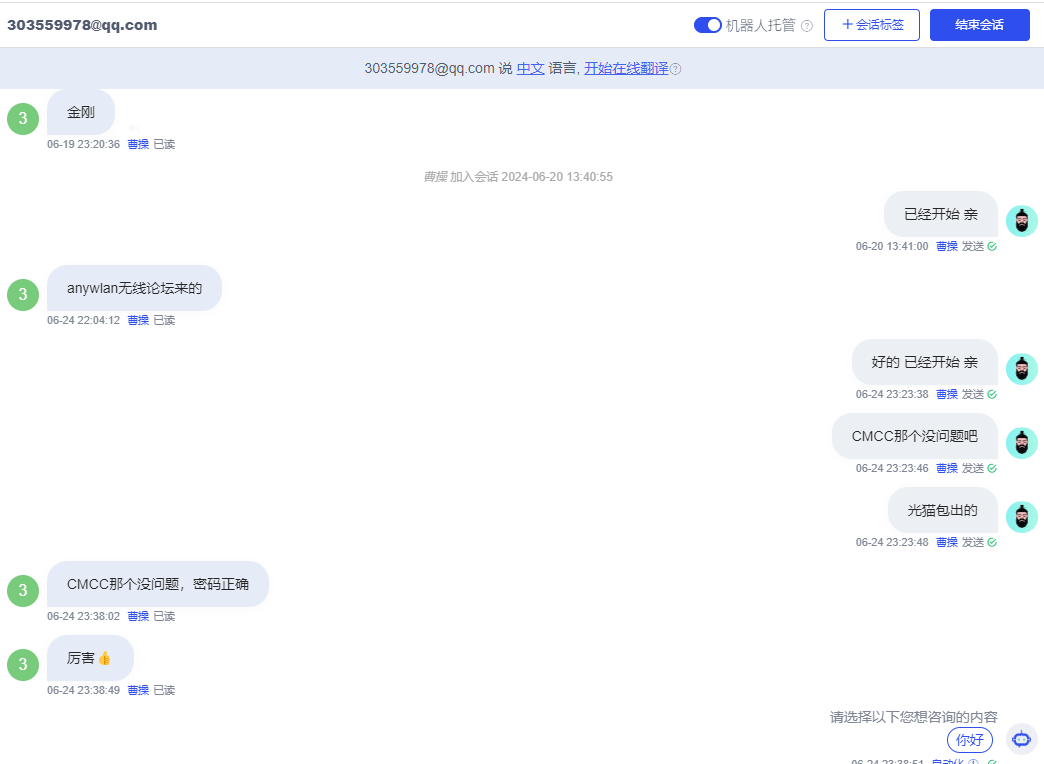Viewport: 1044px width, 764px height.
Task: Open agent avatar beside 好的 已经开始 亲
Action: [1021, 369]
